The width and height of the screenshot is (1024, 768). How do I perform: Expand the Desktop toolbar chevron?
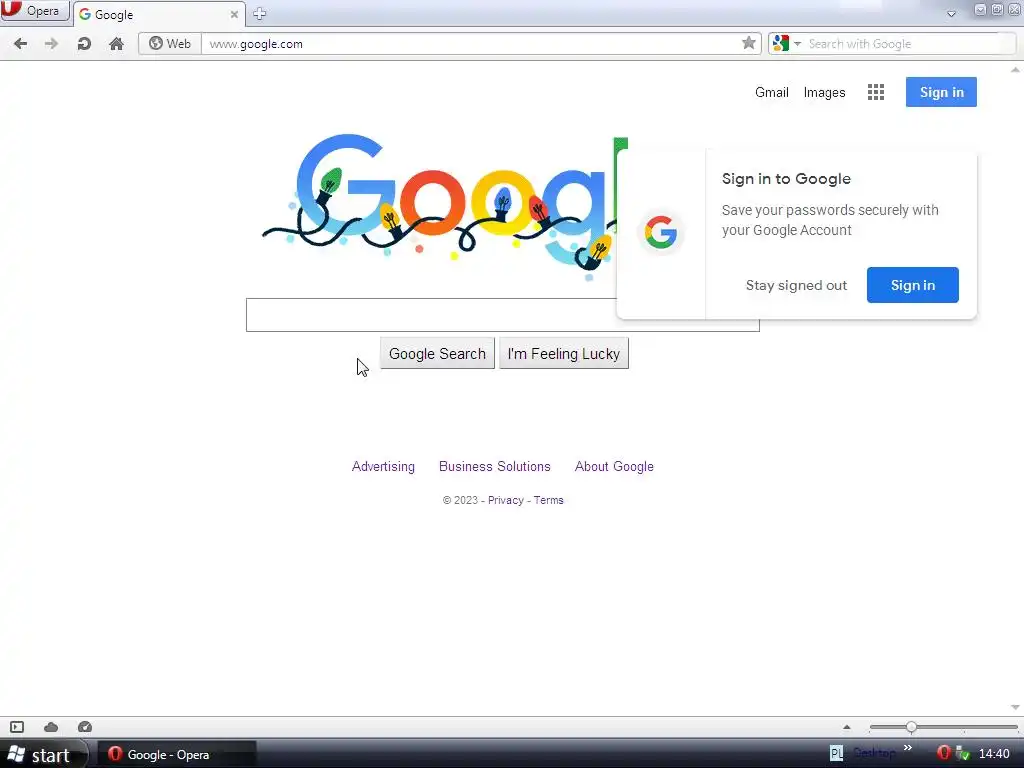tap(907, 748)
